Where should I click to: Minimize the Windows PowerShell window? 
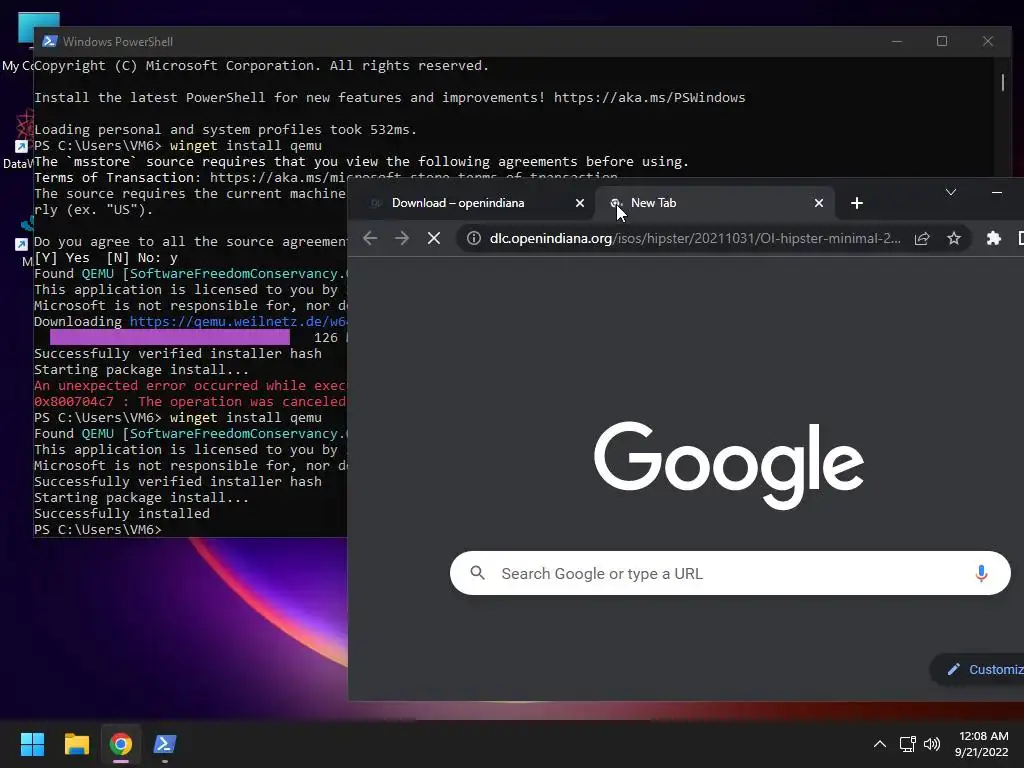tap(897, 41)
